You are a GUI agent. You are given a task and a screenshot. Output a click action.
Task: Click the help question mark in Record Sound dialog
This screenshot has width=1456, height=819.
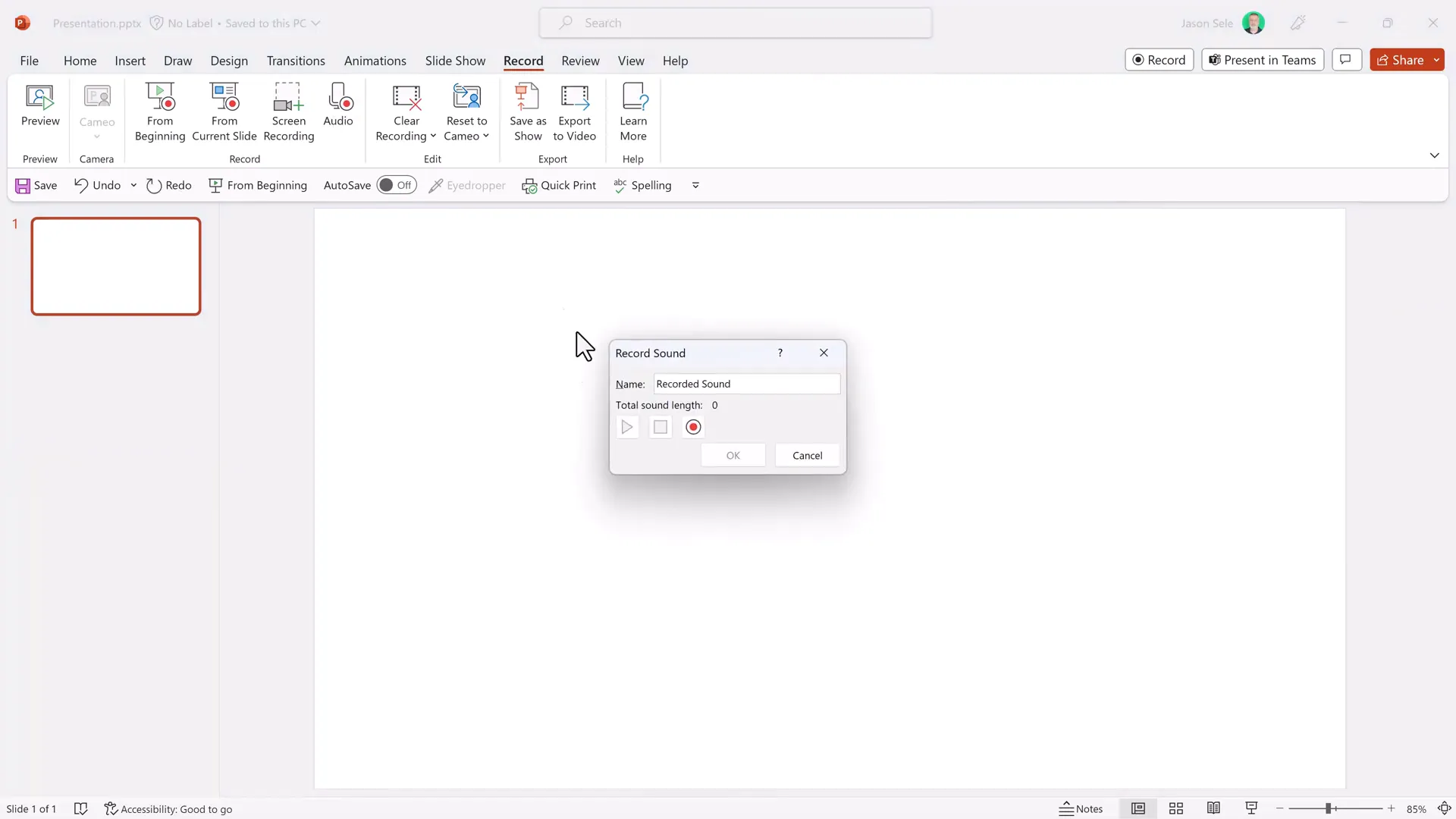pyautogui.click(x=780, y=353)
